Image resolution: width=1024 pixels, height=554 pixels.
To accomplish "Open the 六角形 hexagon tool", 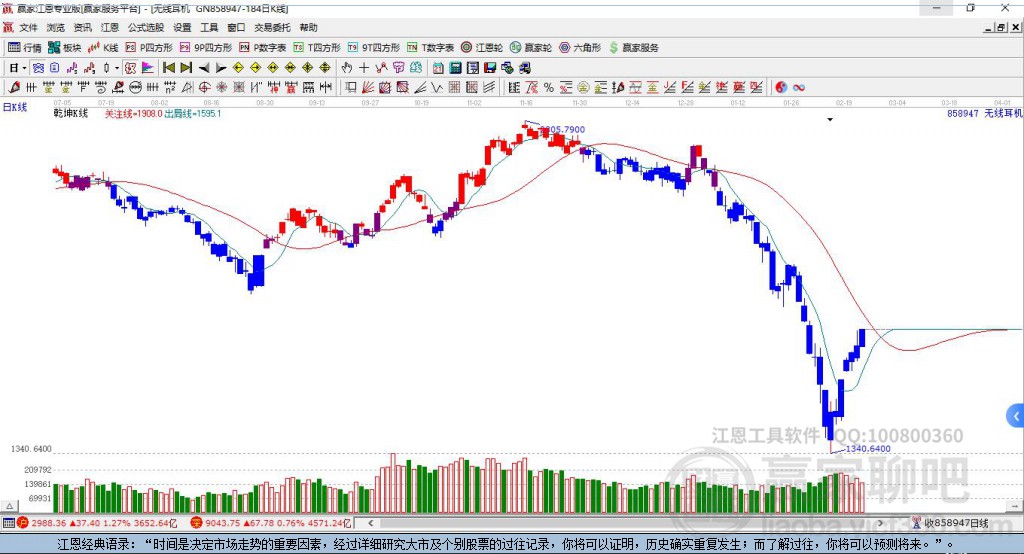I will (580, 48).
